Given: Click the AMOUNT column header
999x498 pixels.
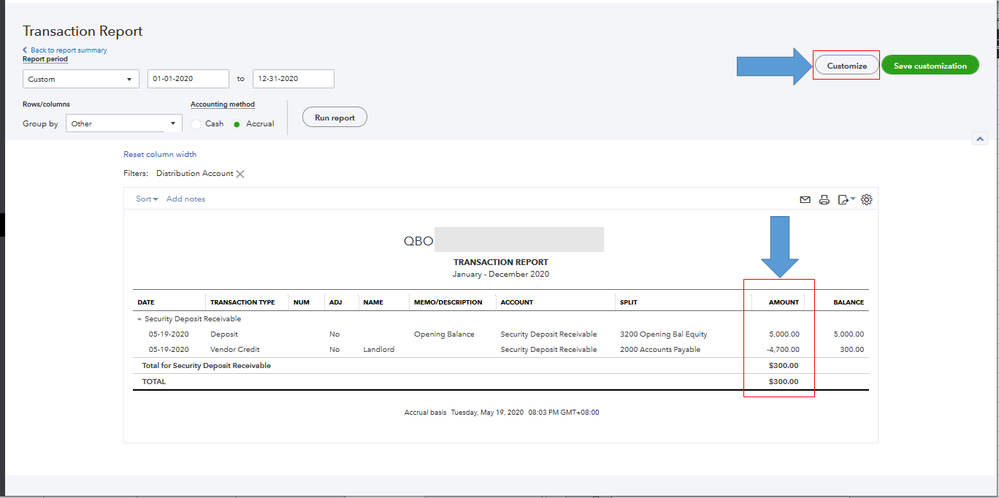Looking at the screenshot, I should (x=784, y=302).
